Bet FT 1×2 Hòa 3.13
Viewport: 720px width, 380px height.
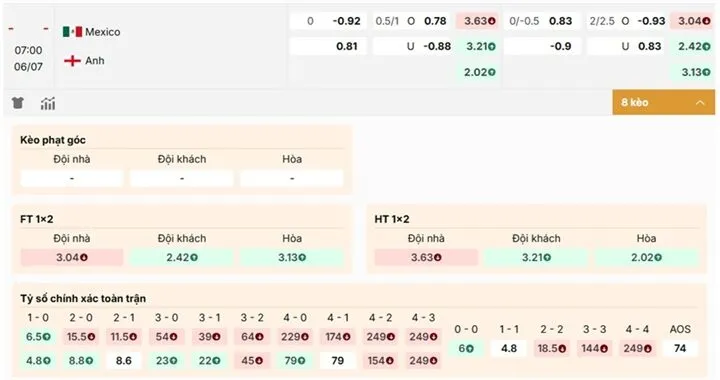pyautogui.click(x=292, y=257)
